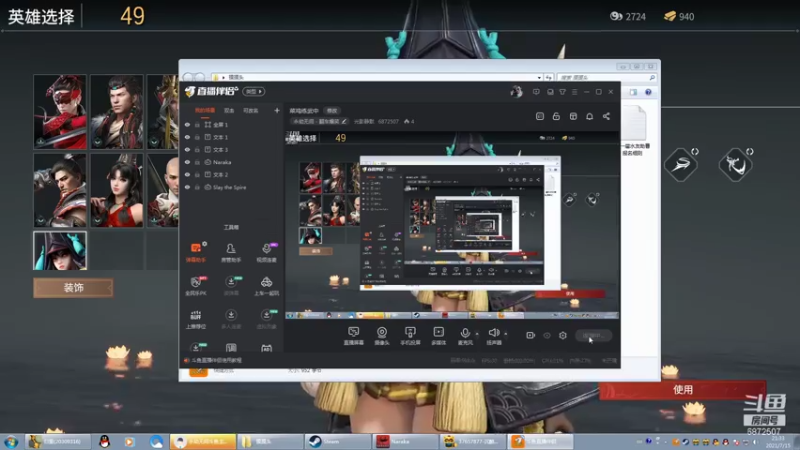Viewport: 800px width, 450px height.
Task: Open the 弹幕助手 danmaku assistant tool
Action: pyautogui.click(x=196, y=252)
